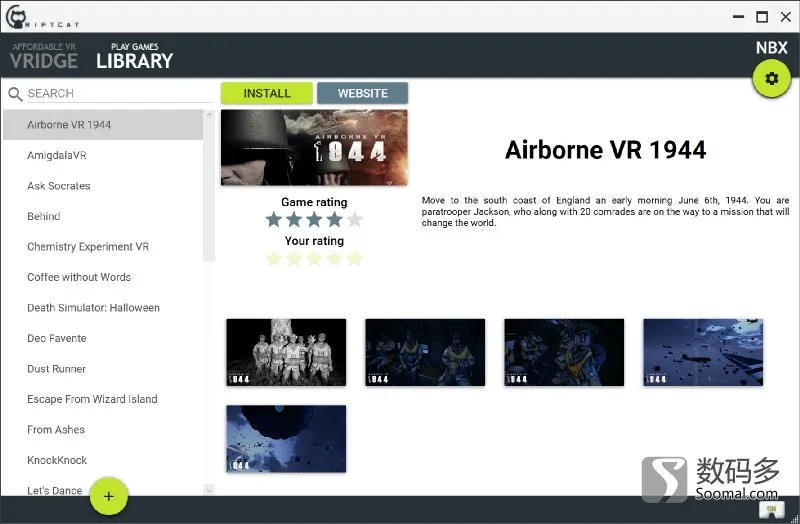
Task: Rate the game two stars under Your rating
Action: tap(294, 259)
